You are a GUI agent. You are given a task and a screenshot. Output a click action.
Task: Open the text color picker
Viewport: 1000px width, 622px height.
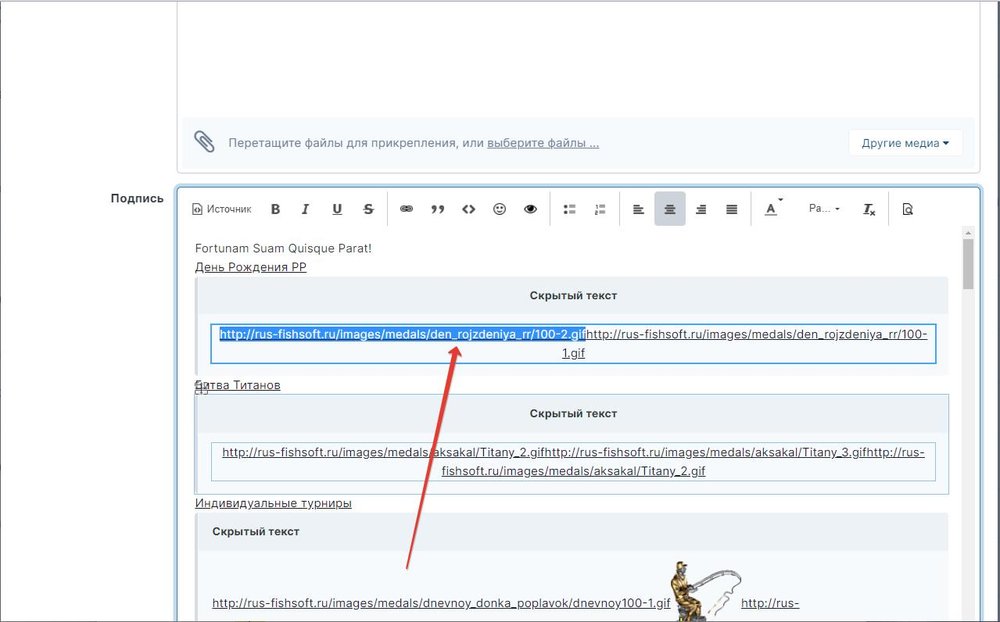pos(771,209)
